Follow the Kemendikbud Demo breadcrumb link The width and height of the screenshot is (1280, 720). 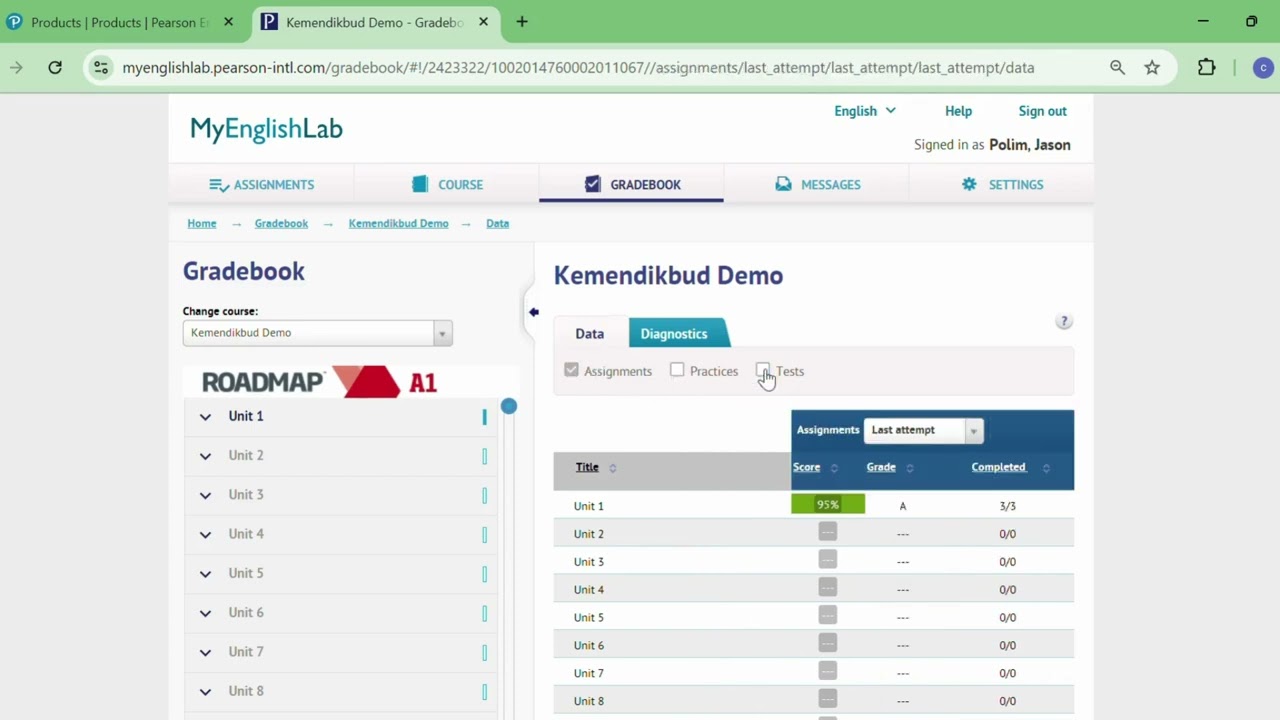(x=398, y=223)
